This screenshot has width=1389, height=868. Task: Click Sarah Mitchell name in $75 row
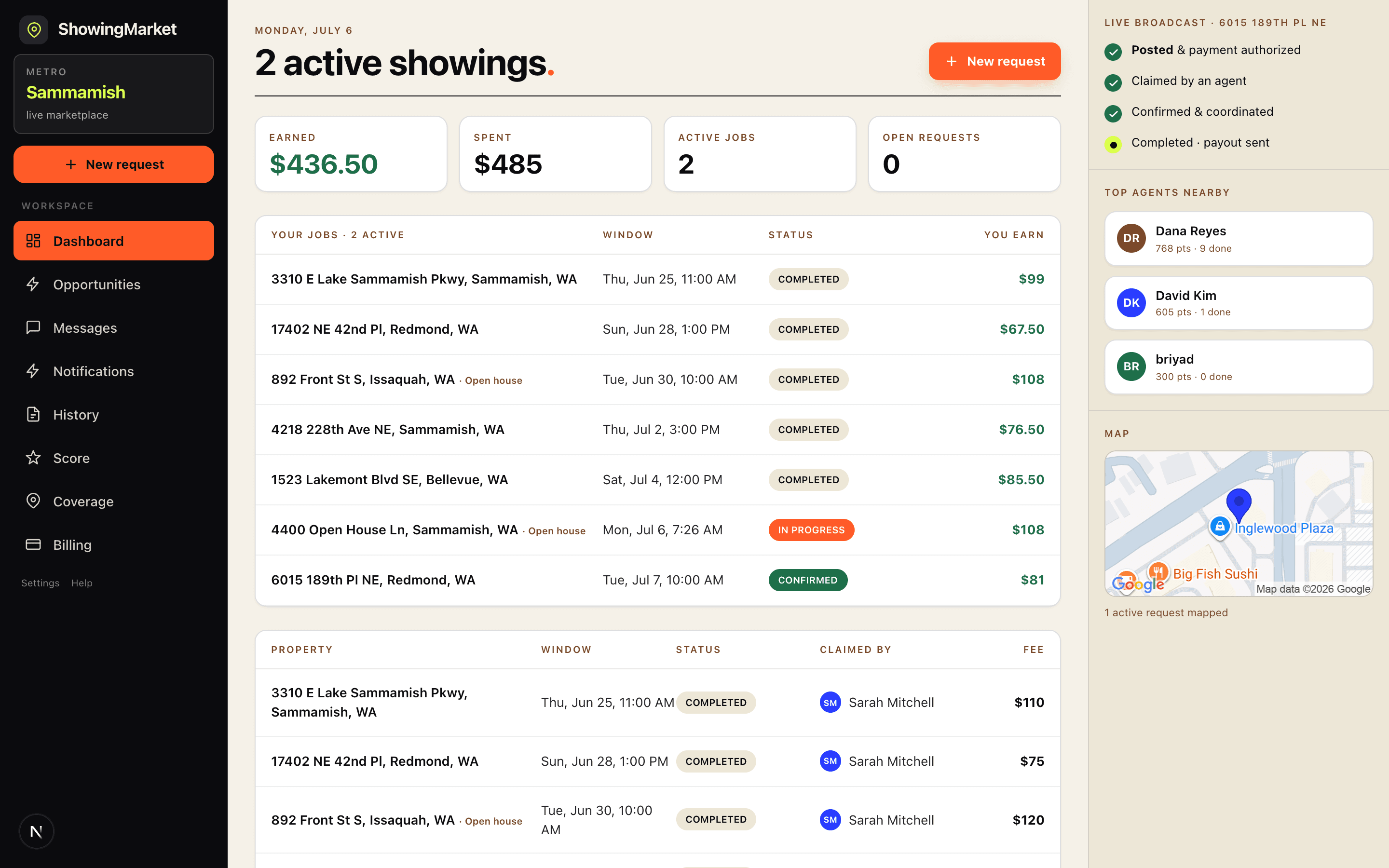(891, 761)
